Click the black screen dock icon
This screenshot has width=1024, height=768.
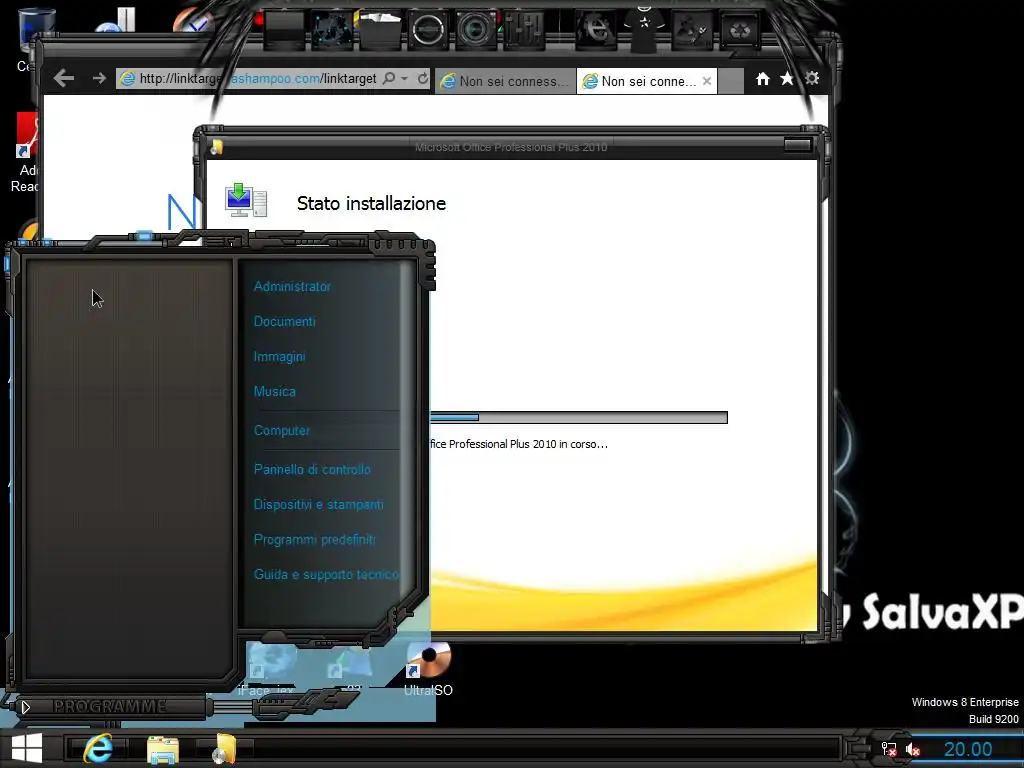tap(285, 29)
